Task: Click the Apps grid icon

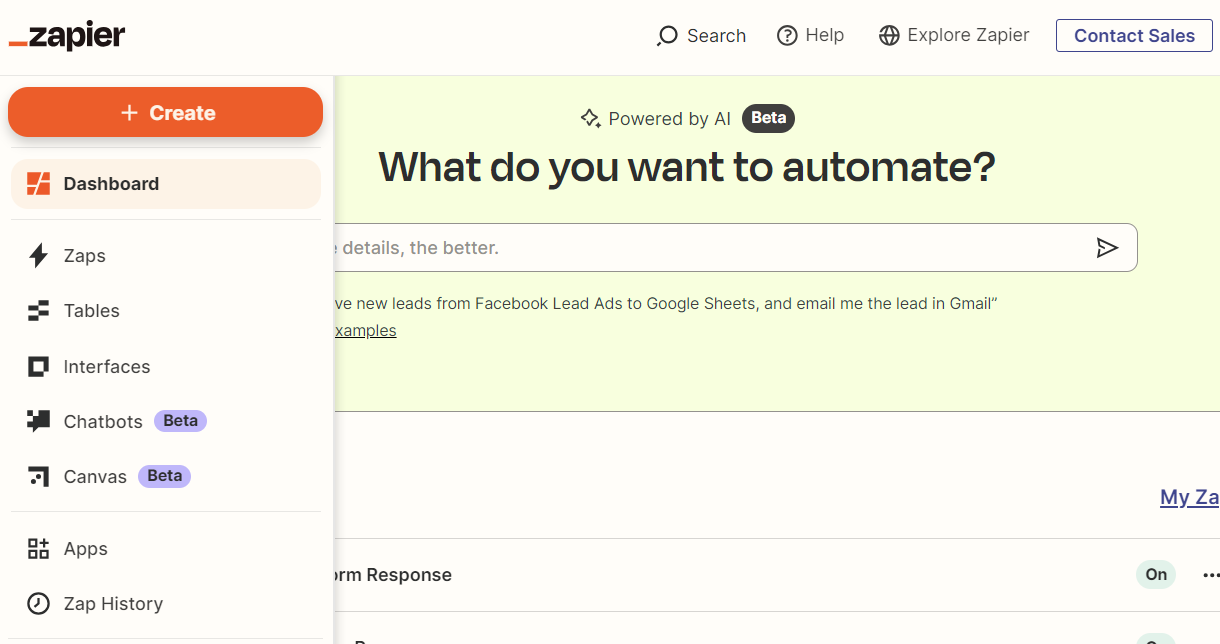Action: click(38, 549)
